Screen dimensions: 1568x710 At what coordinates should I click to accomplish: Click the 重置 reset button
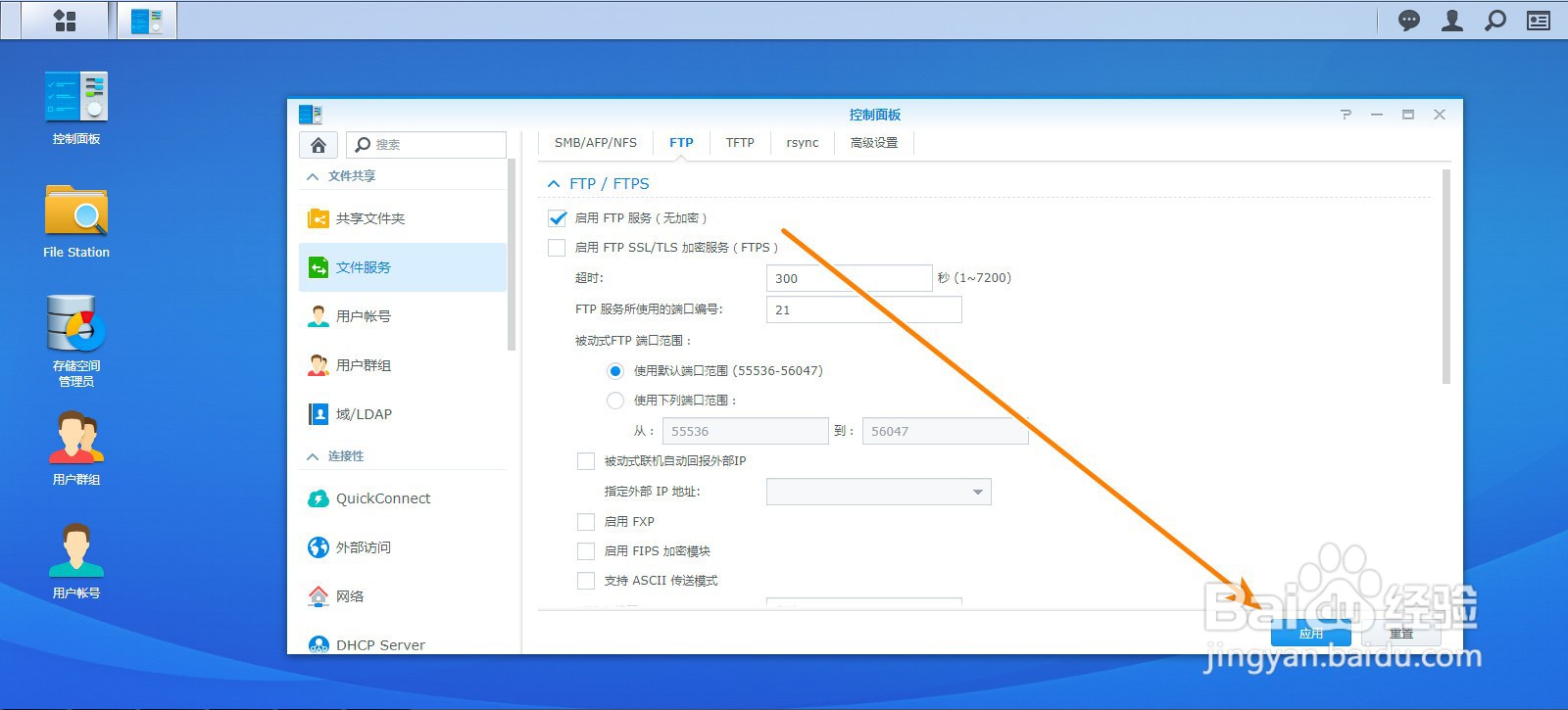pyautogui.click(x=1401, y=633)
